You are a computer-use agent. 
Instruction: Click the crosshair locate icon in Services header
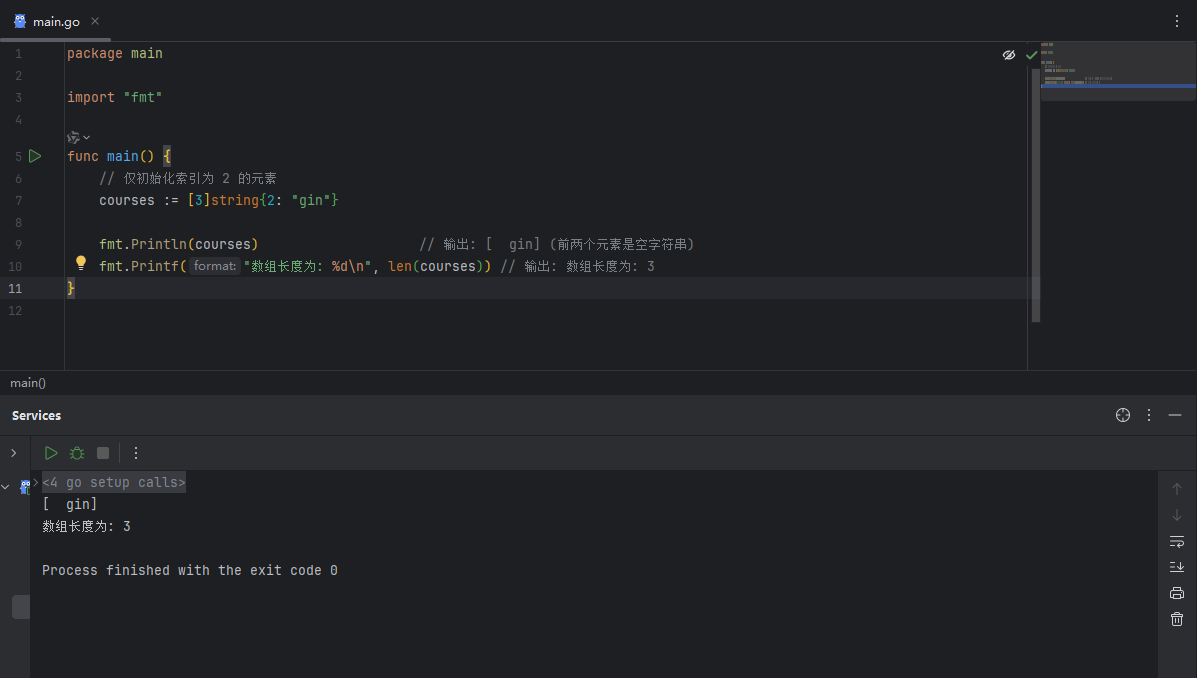tap(1123, 415)
